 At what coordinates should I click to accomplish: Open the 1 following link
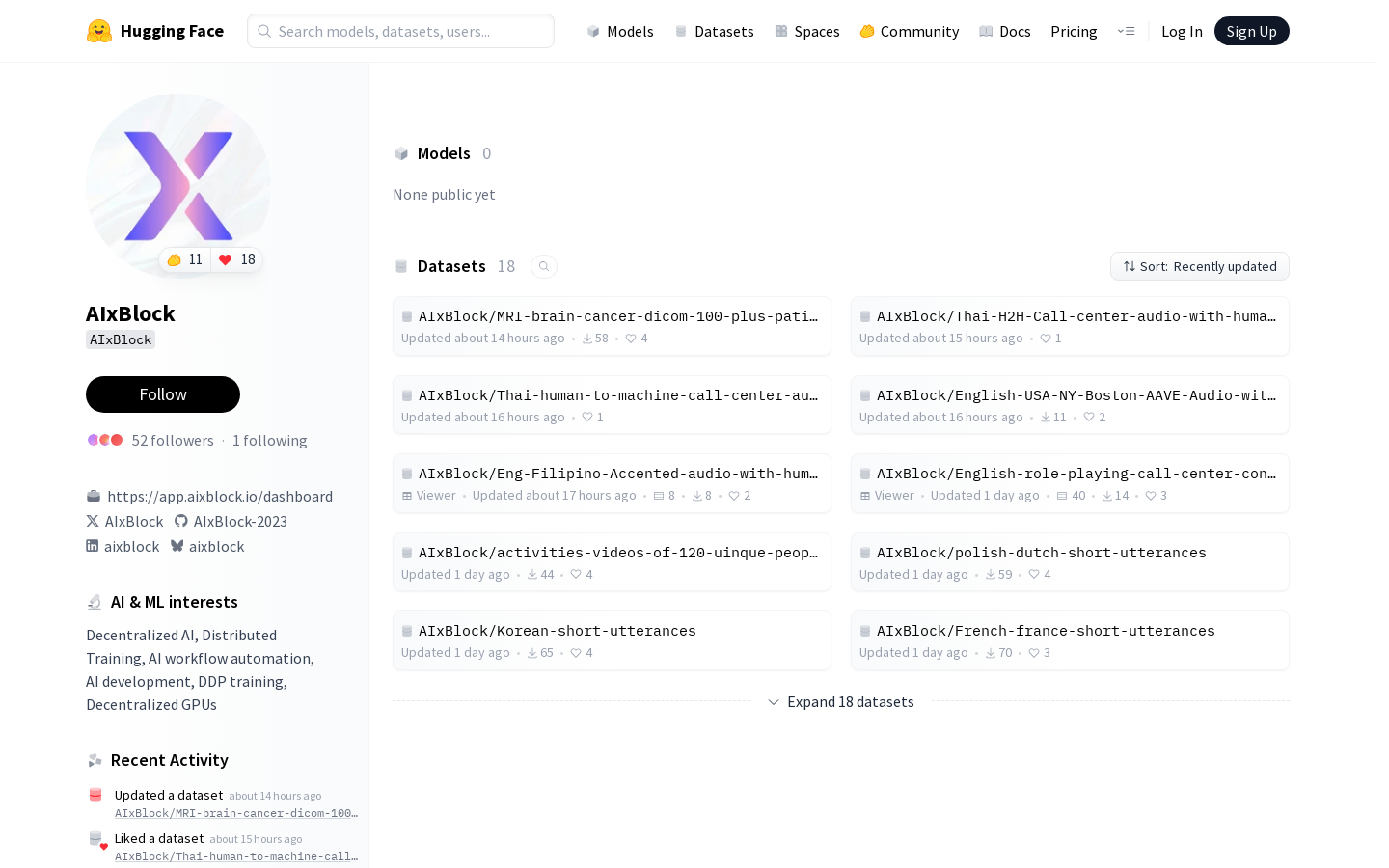click(x=270, y=440)
